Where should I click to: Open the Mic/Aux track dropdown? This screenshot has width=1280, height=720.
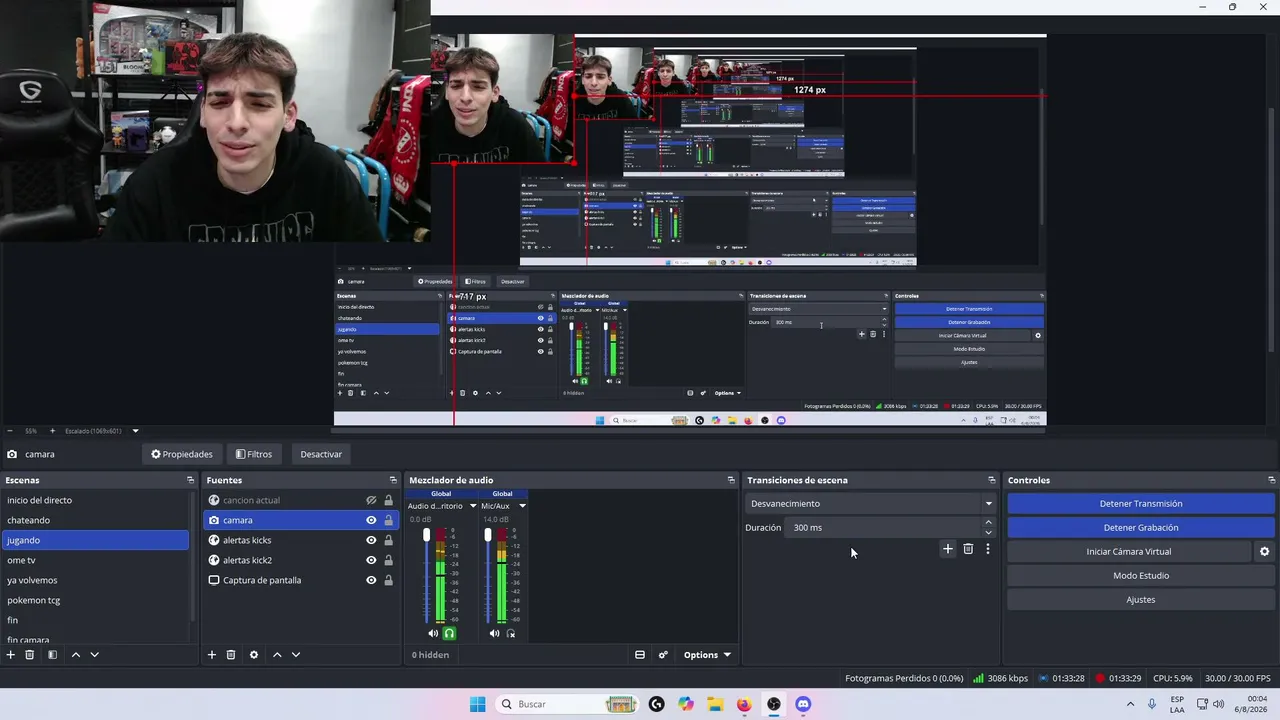click(522, 506)
